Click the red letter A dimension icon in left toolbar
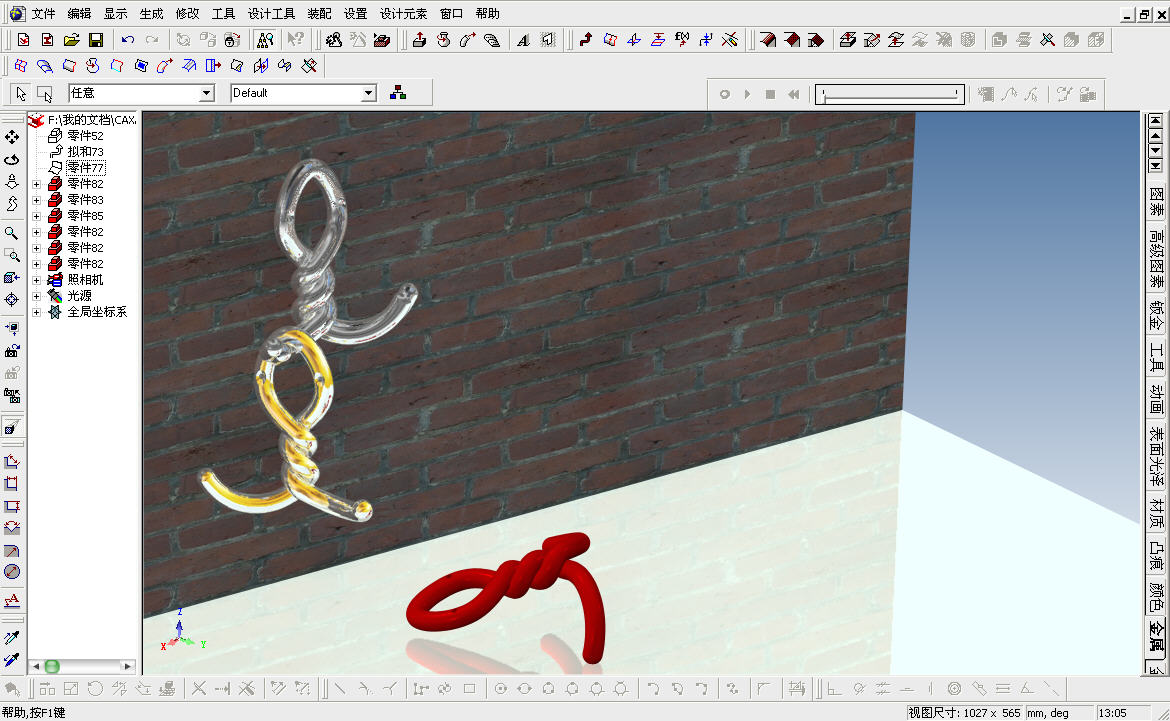Viewport: 1170px width, 721px height. pos(12,600)
